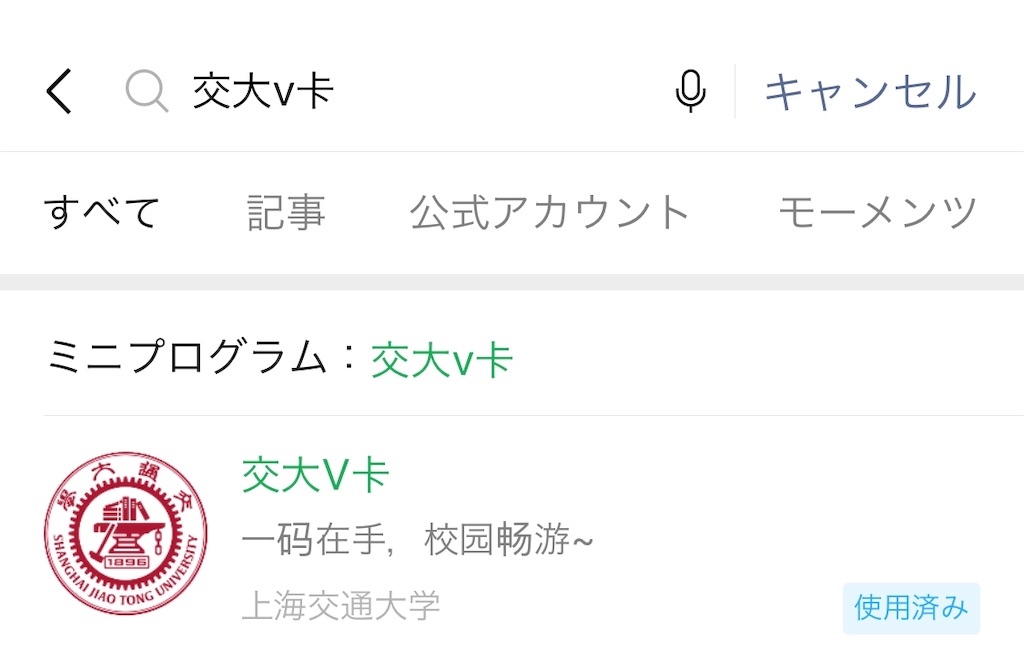Select the すべて tab
1024x660 pixels.
tap(101, 212)
